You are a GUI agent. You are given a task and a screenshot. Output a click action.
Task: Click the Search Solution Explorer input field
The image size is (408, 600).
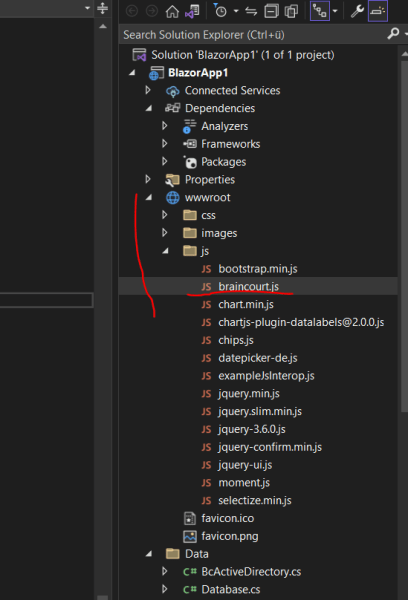click(x=253, y=35)
